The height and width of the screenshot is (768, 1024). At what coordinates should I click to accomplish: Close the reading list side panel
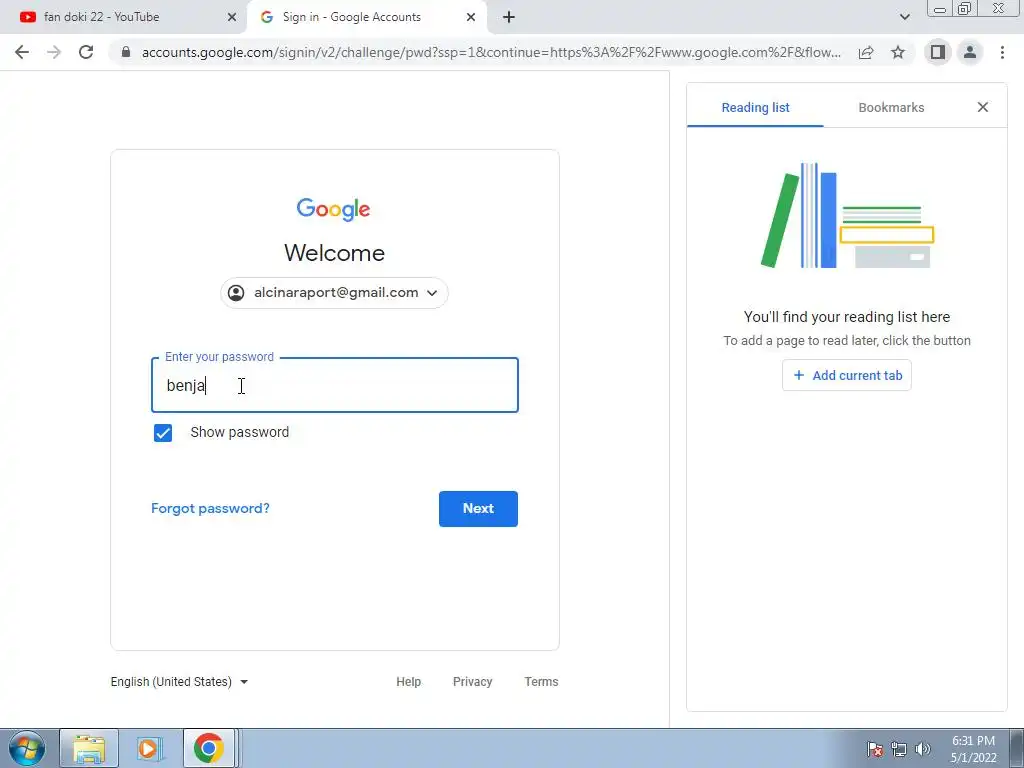[982, 107]
